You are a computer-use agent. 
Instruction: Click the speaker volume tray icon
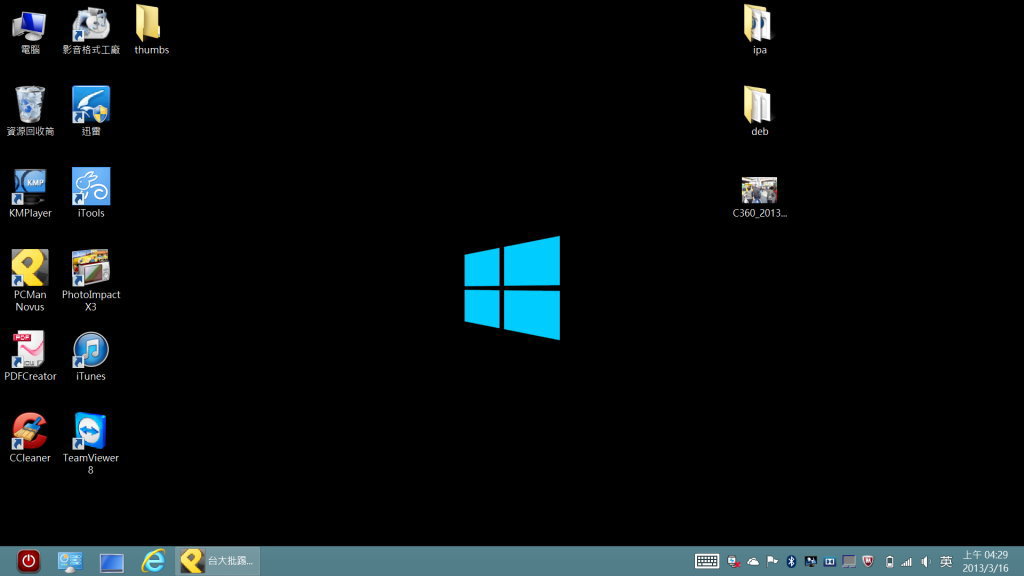(x=925, y=562)
